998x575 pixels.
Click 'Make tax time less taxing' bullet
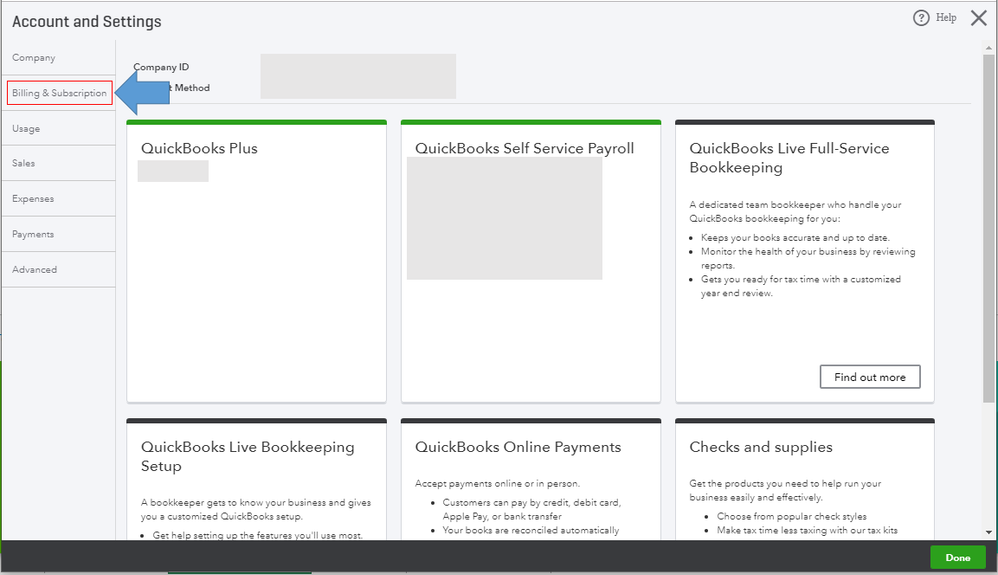click(807, 530)
